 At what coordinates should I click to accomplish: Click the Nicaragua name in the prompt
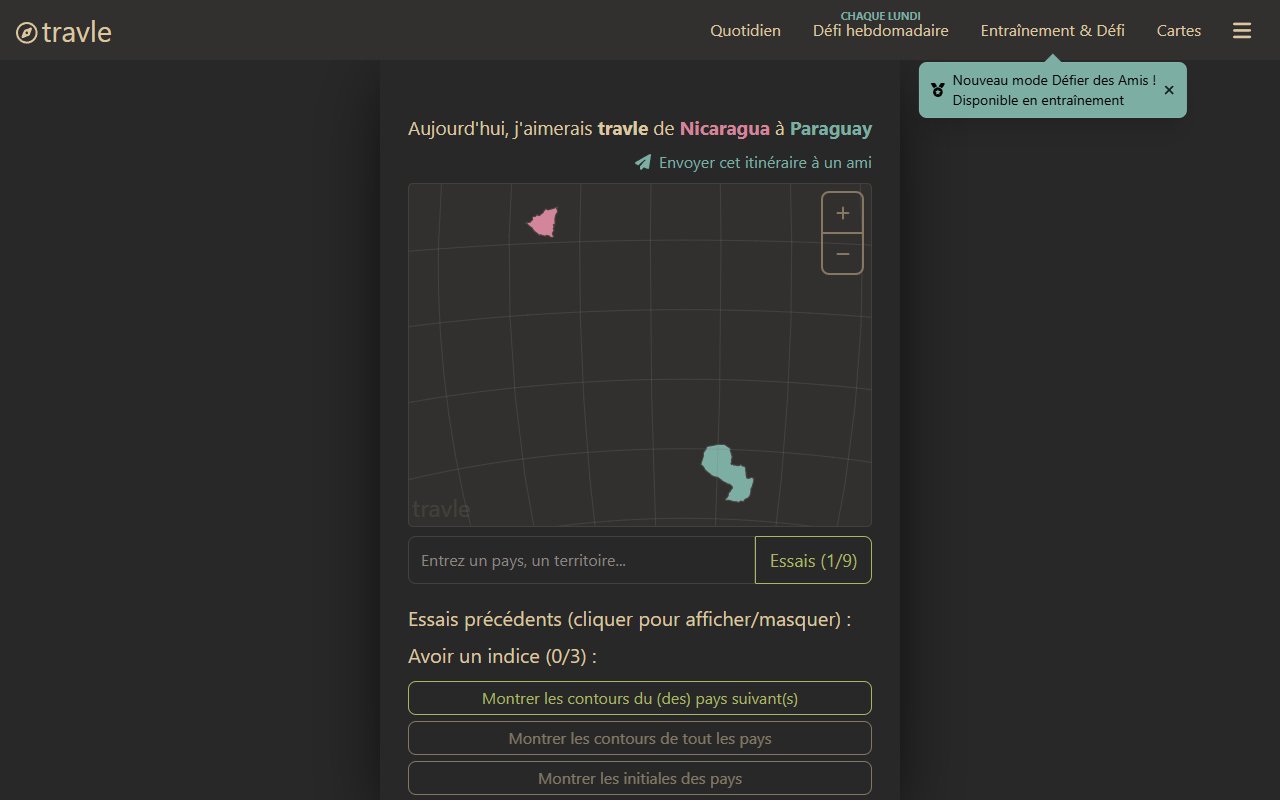pyautogui.click(x=725, y=129)
